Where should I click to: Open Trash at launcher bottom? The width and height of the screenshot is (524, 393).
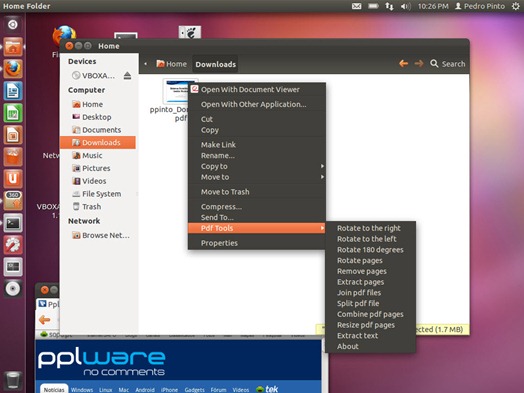click(13, 380)
